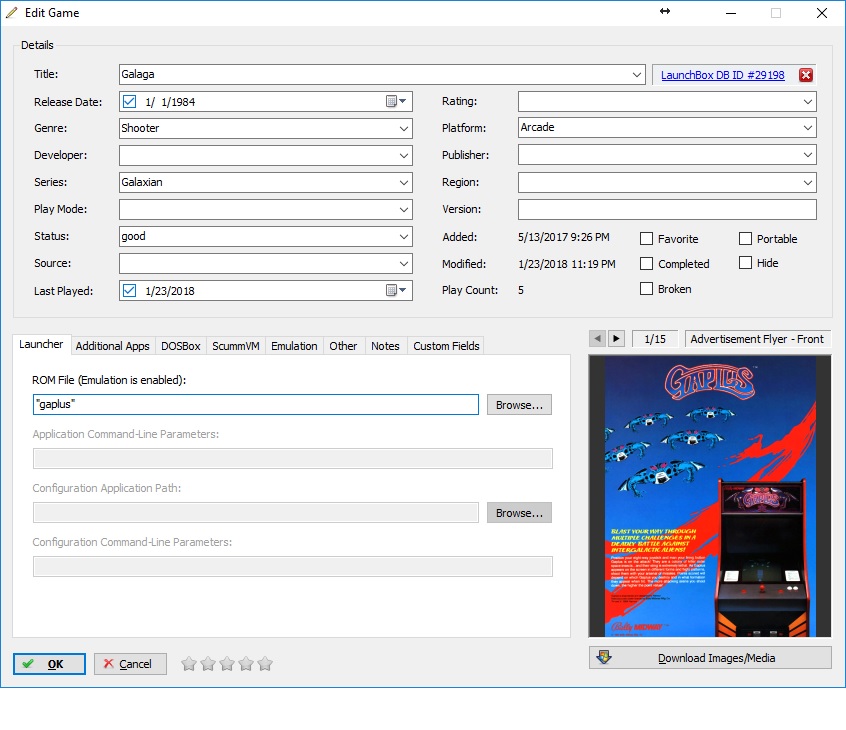
Task: Mark game as Broken
Action: coord(646,289)
